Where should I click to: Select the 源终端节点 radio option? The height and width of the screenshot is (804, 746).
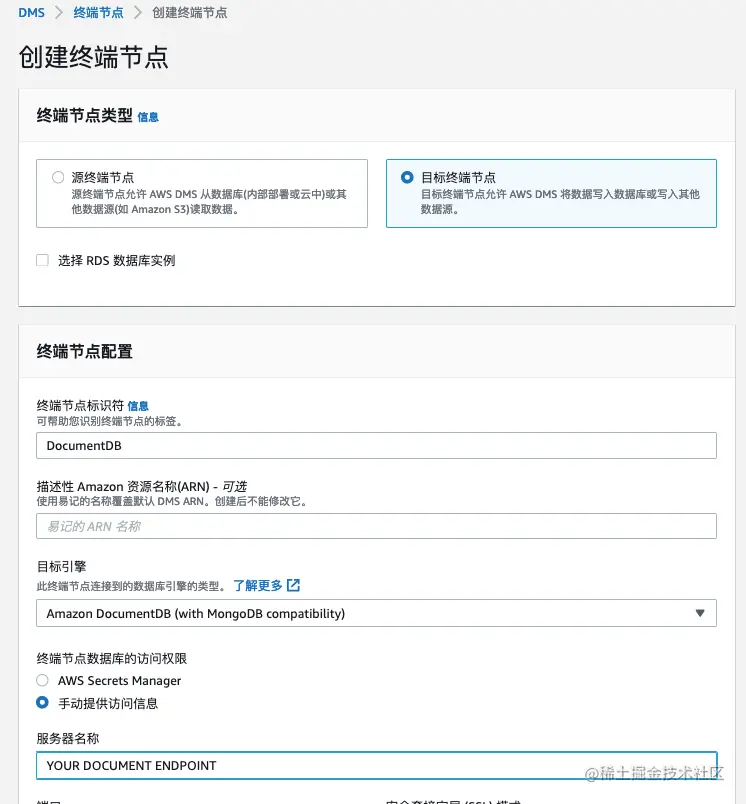click(58, 177)
